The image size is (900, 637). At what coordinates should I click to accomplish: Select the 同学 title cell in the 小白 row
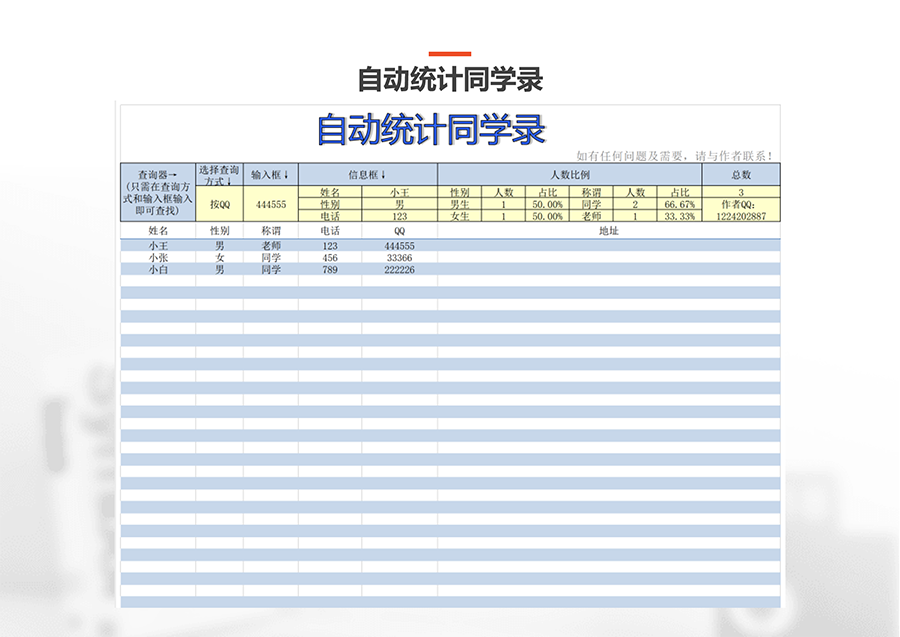point(271,270)
